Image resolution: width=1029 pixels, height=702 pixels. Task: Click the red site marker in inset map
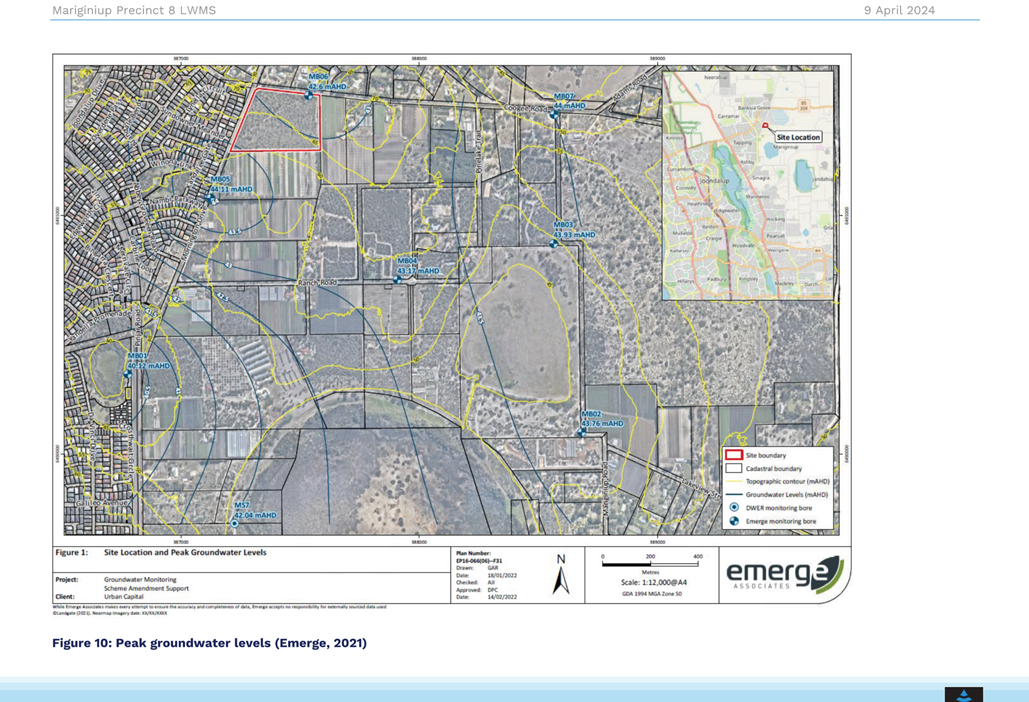coord(765,125)
